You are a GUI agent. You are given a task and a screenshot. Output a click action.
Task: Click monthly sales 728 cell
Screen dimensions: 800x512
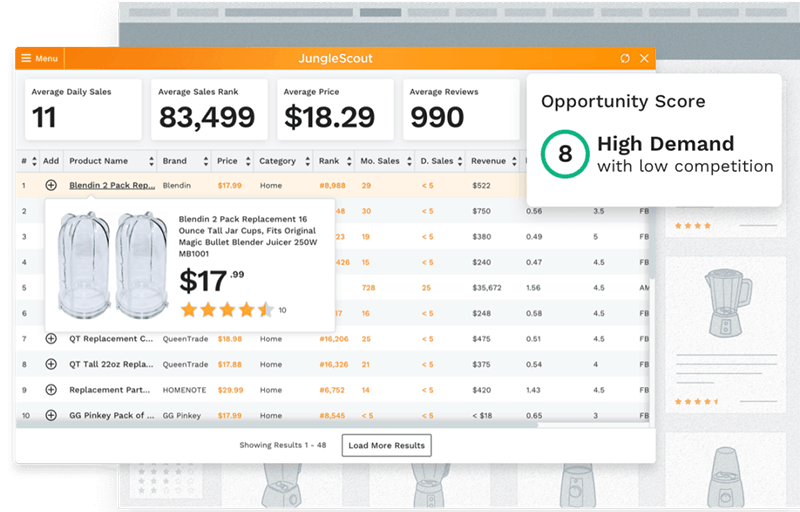click(x=368, y=288)
